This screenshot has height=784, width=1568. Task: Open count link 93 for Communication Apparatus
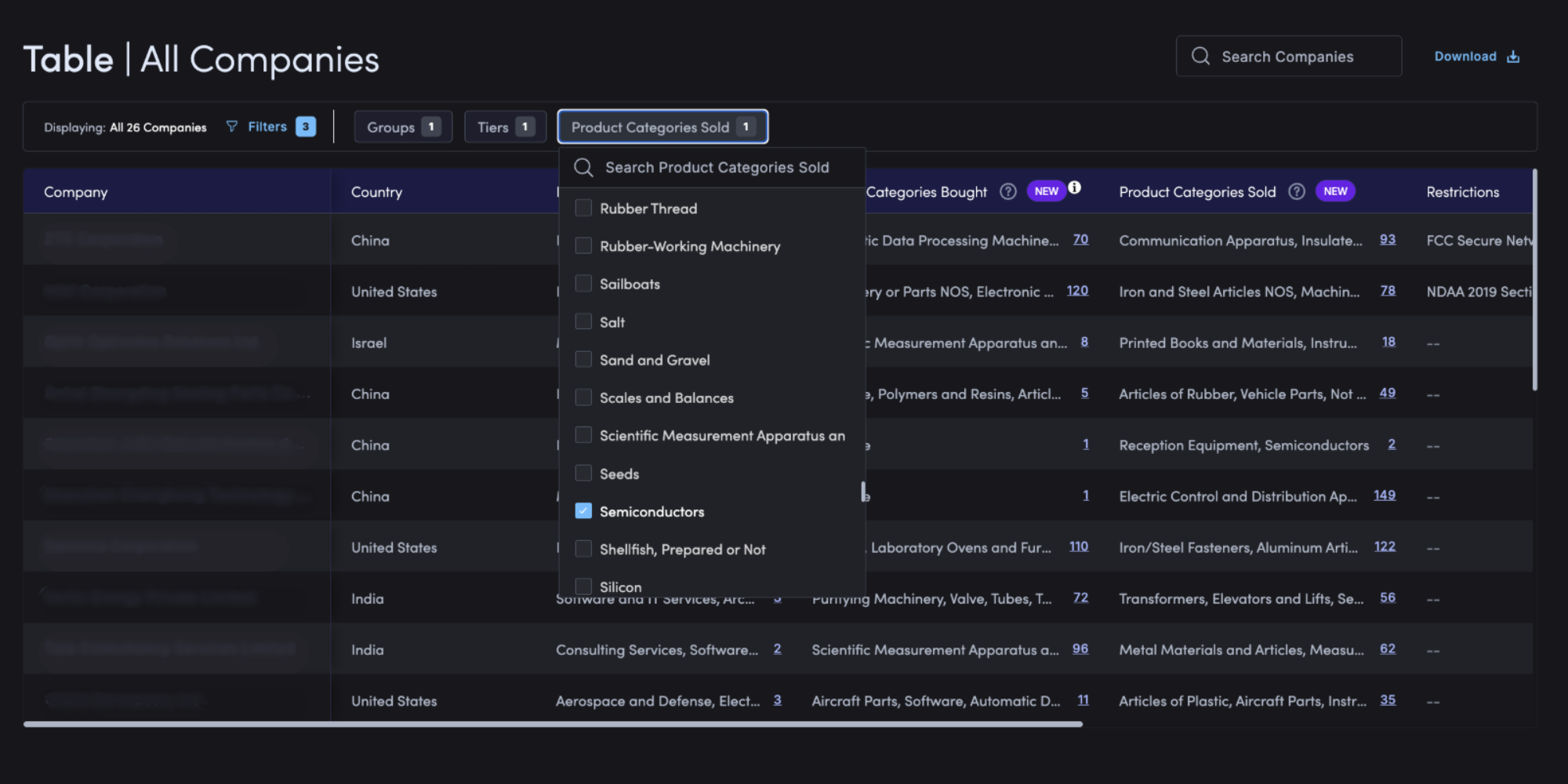pyautogui.click(x=1388, y=239)
